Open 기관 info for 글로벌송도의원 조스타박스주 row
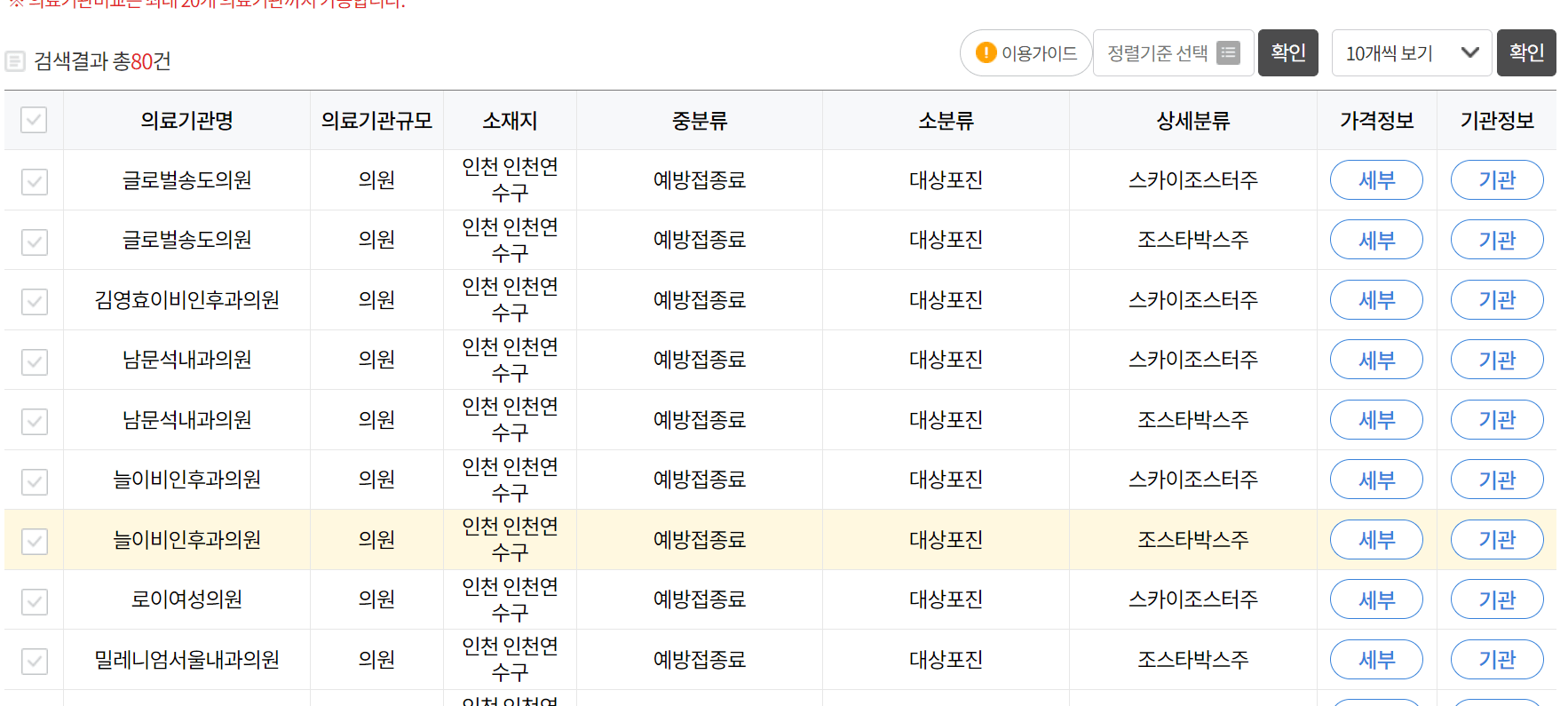1568x706 pixels. (x=1497, y=240)
